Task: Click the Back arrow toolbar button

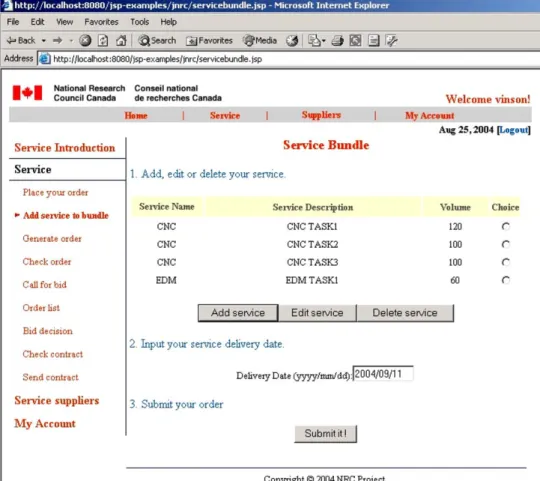Action: (x=21, y=41)
